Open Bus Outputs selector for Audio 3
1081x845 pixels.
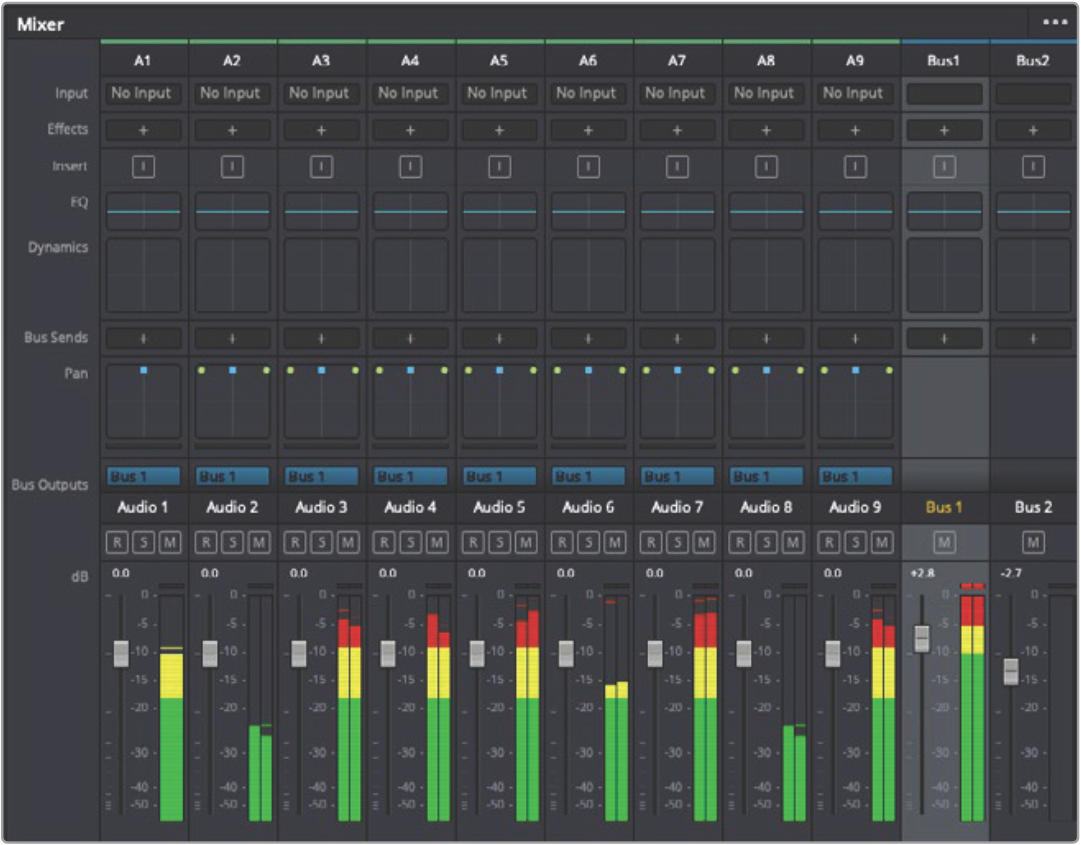(x=321, y=476)
